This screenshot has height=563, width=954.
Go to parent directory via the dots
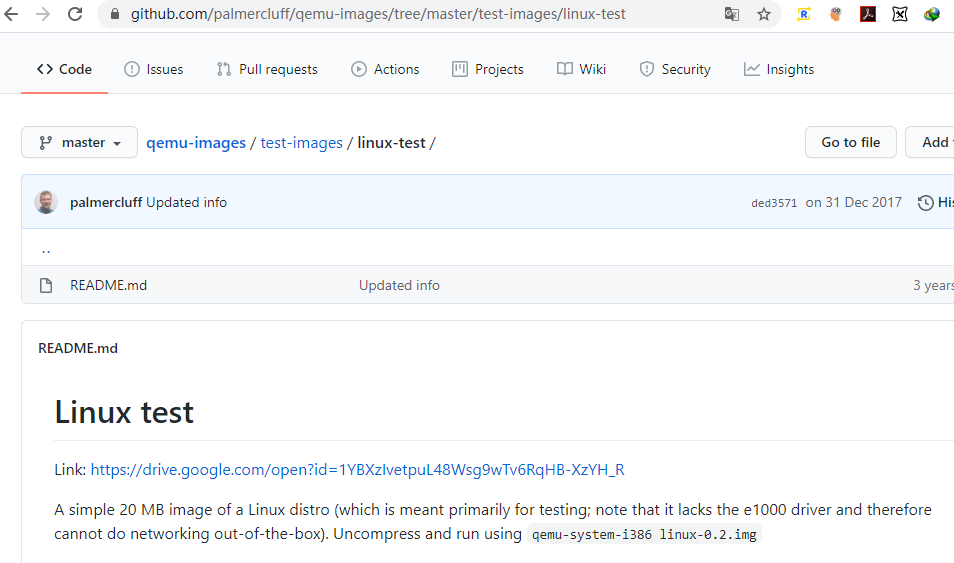tap(46, 249)
